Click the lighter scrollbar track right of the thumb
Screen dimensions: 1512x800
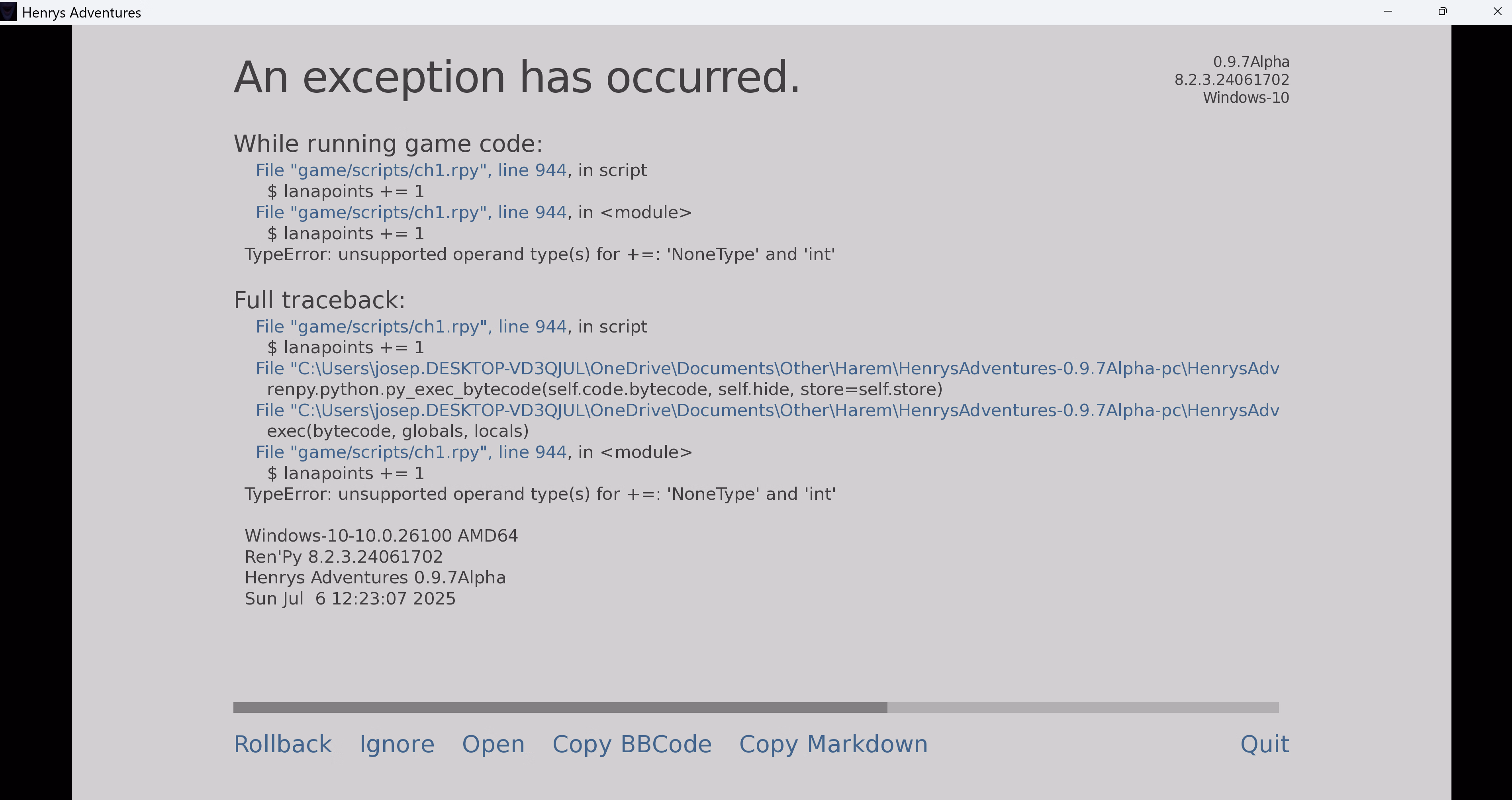[1082, 707]
